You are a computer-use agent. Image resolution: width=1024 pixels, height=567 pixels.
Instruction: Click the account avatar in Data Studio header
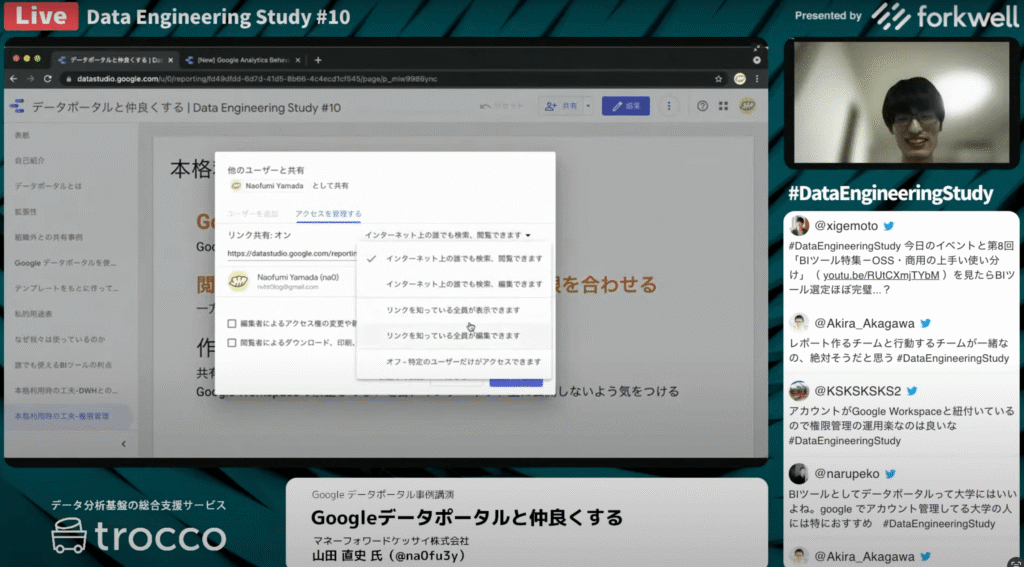point(746,105)
